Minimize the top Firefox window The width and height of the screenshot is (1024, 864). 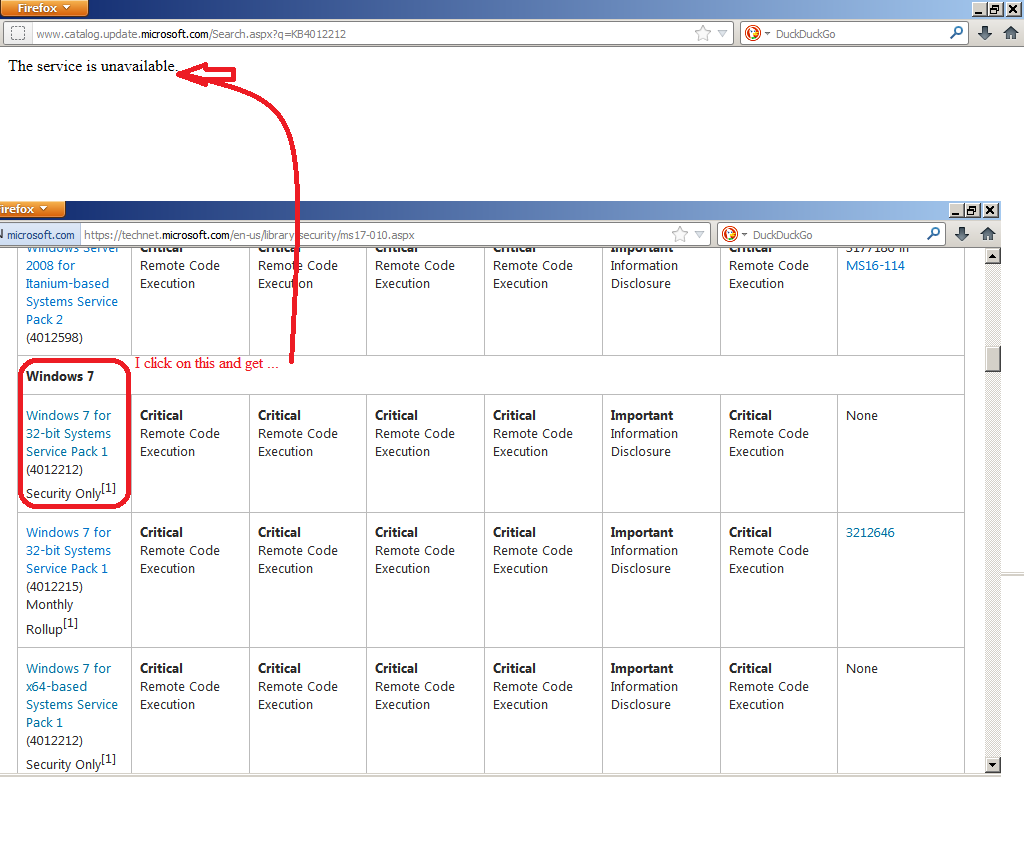pos(979,8)
